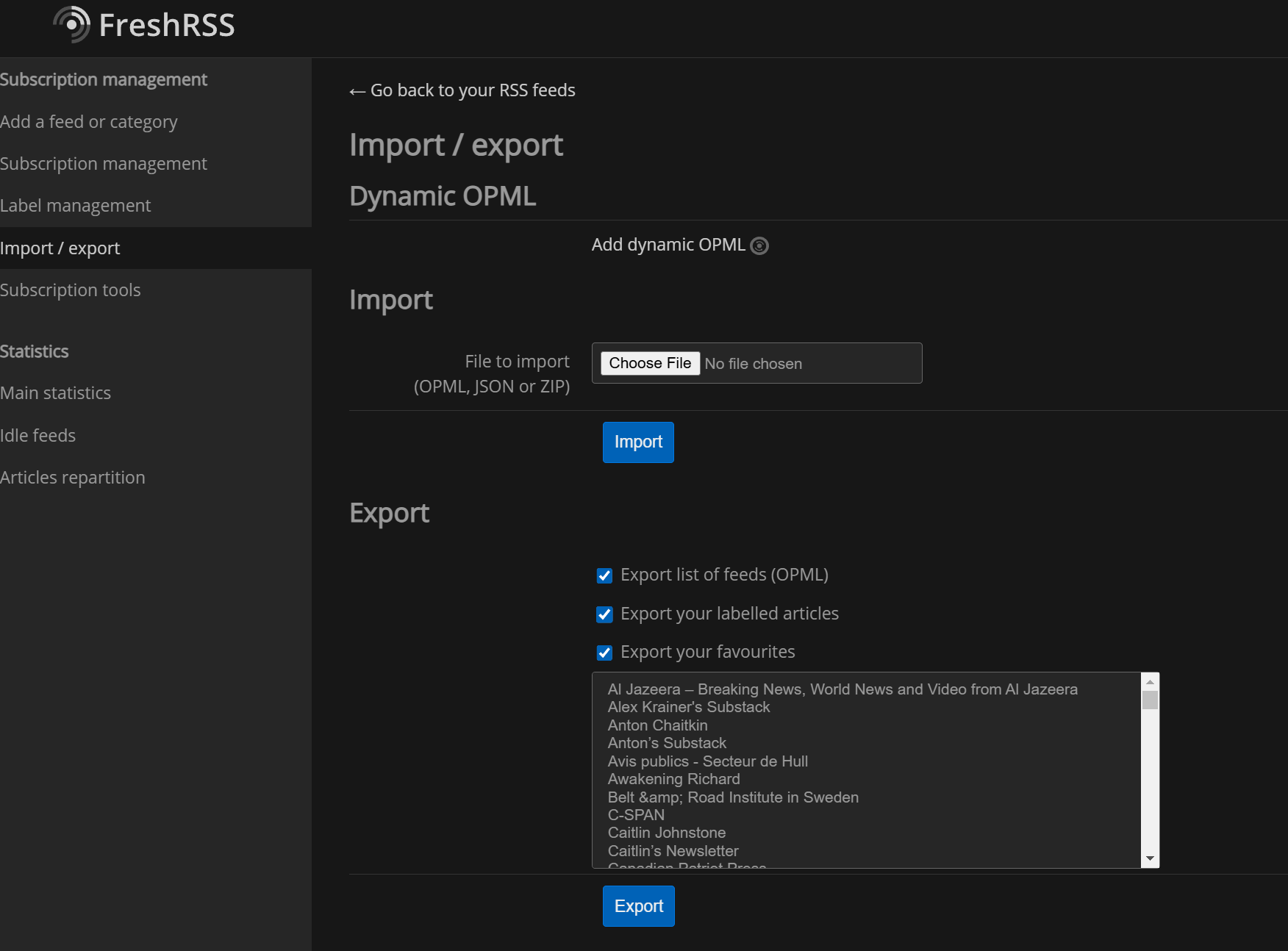Open Articles repartition page

72,478
